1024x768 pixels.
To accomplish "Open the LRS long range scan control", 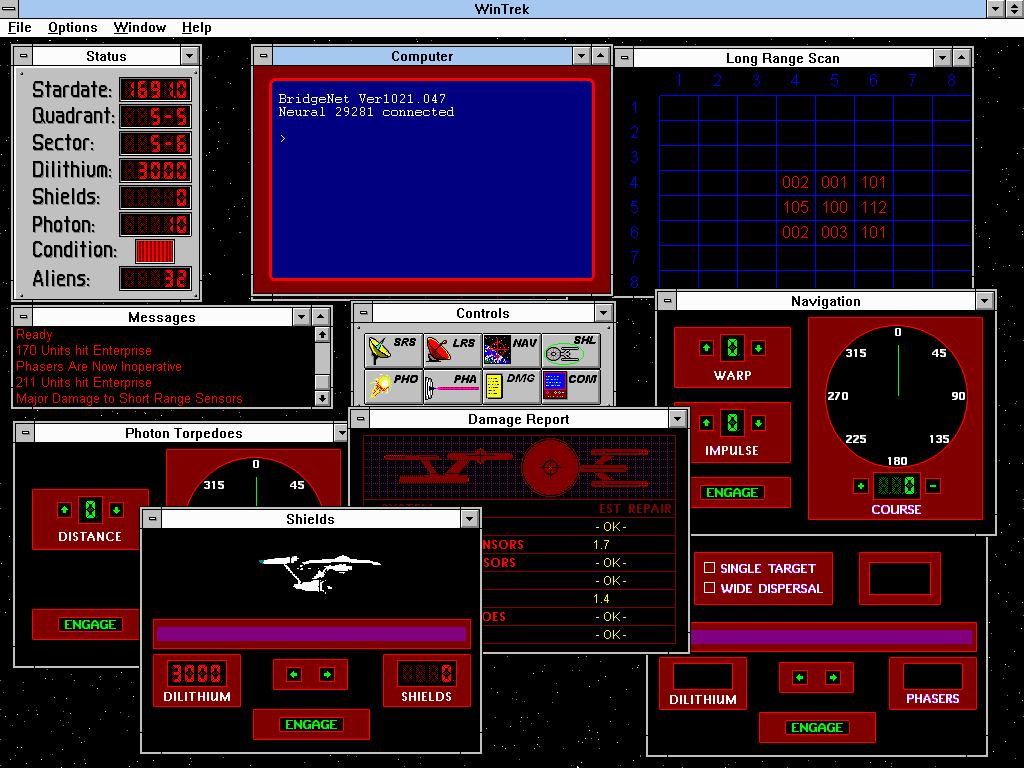I will coord(451,350).
